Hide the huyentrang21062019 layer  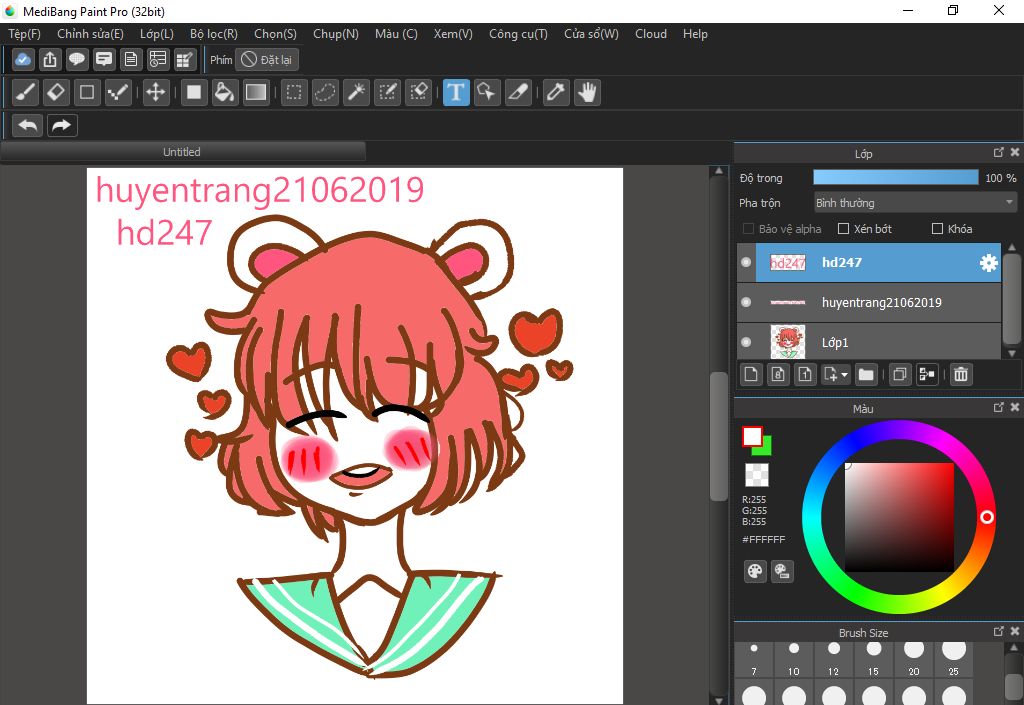[746, 302]
